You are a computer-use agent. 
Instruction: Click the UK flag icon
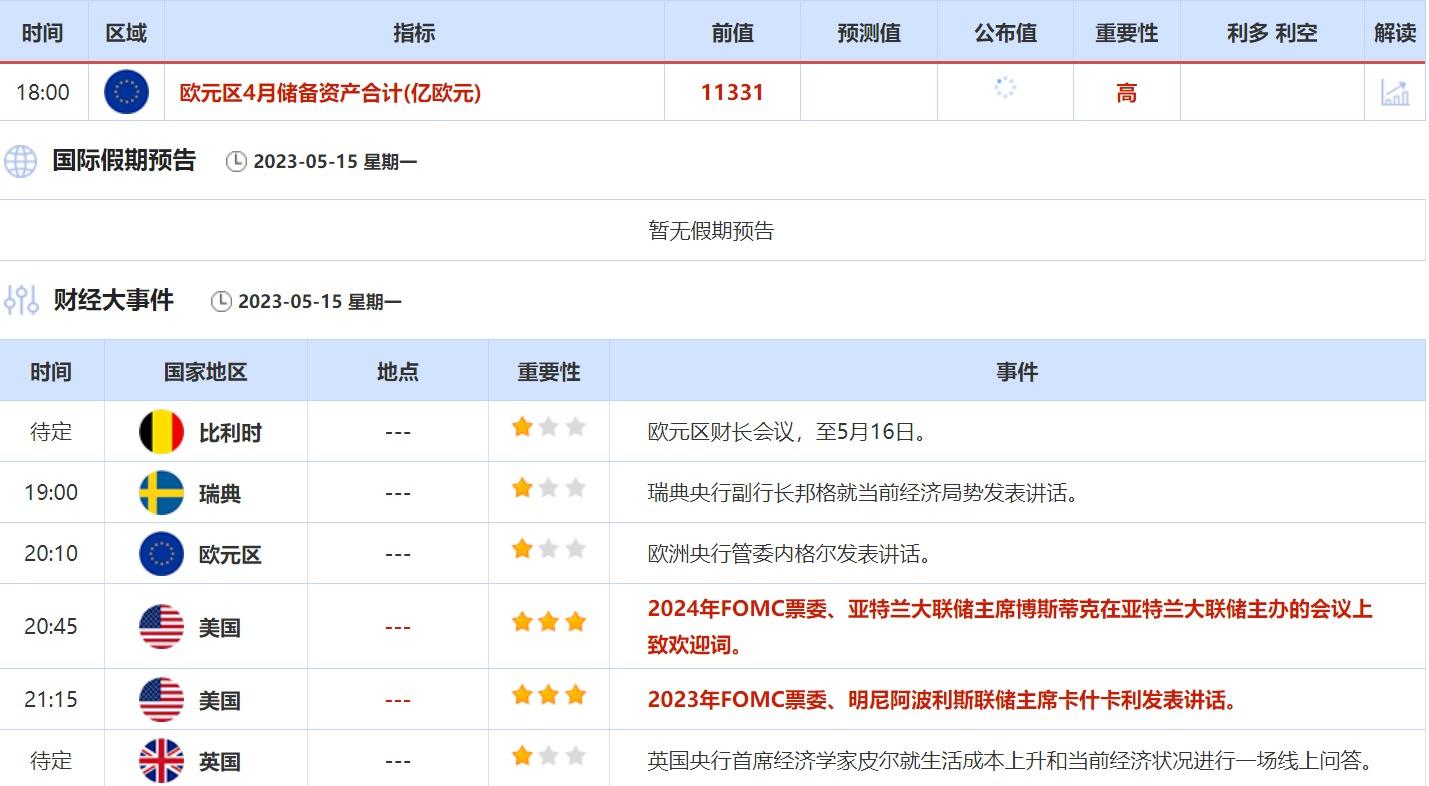coord(161,761)
